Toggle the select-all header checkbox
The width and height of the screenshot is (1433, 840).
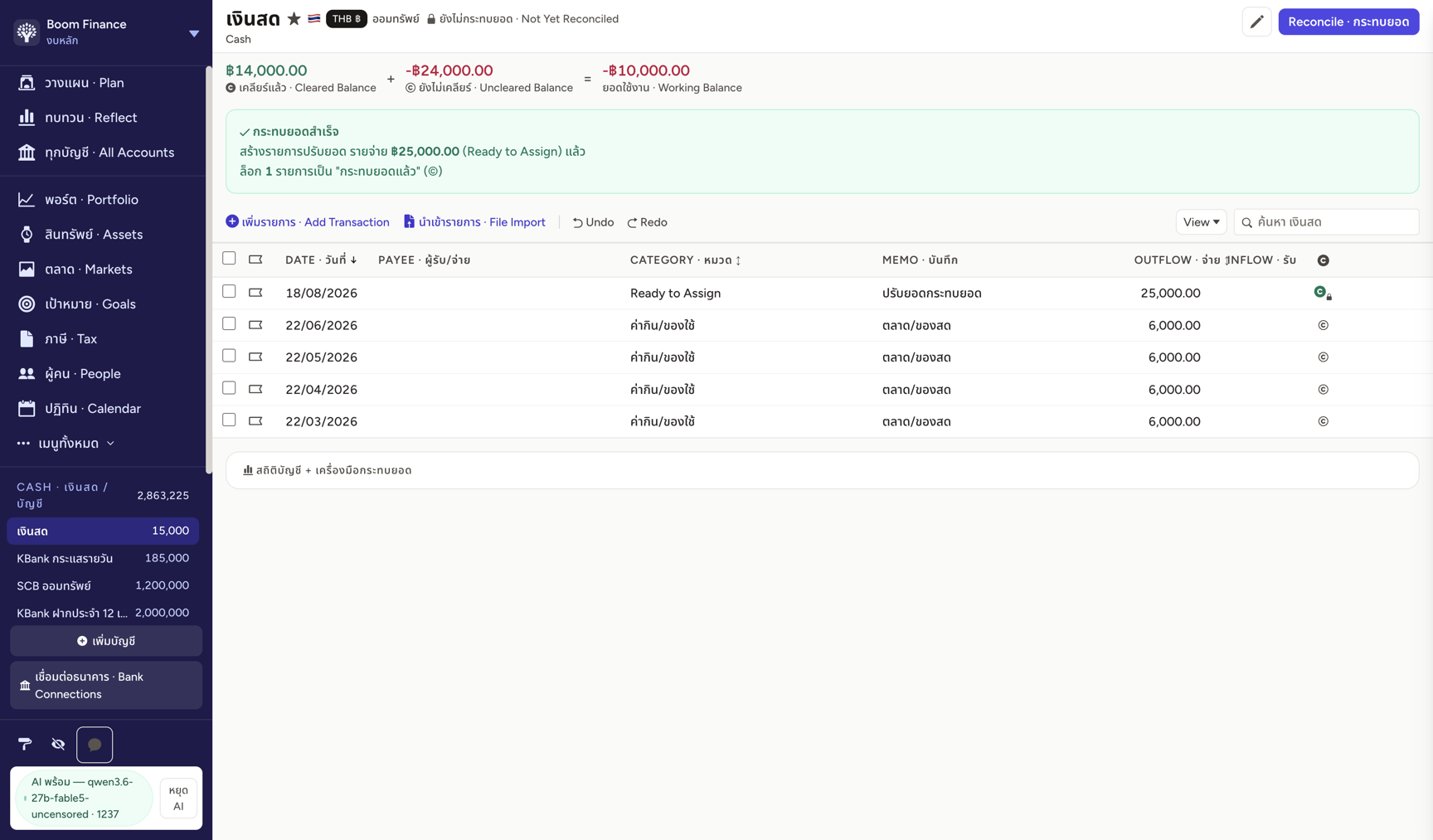coord(229,259)
